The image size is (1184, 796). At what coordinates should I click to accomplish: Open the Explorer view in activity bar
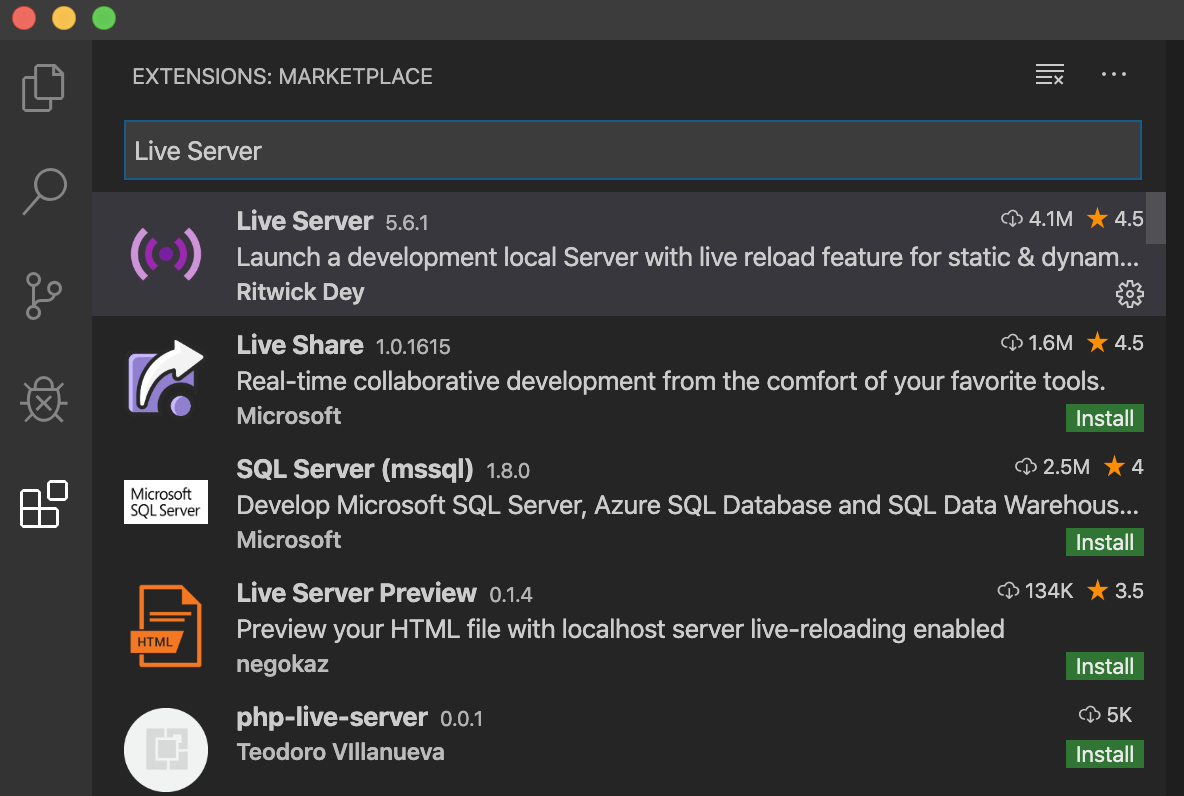(x=43, y=88)
